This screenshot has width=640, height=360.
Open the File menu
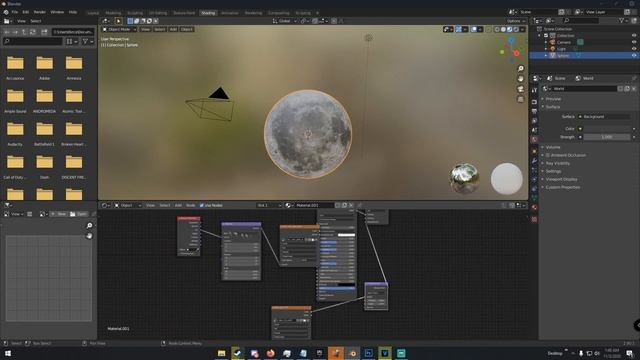[x=15, y=12]
